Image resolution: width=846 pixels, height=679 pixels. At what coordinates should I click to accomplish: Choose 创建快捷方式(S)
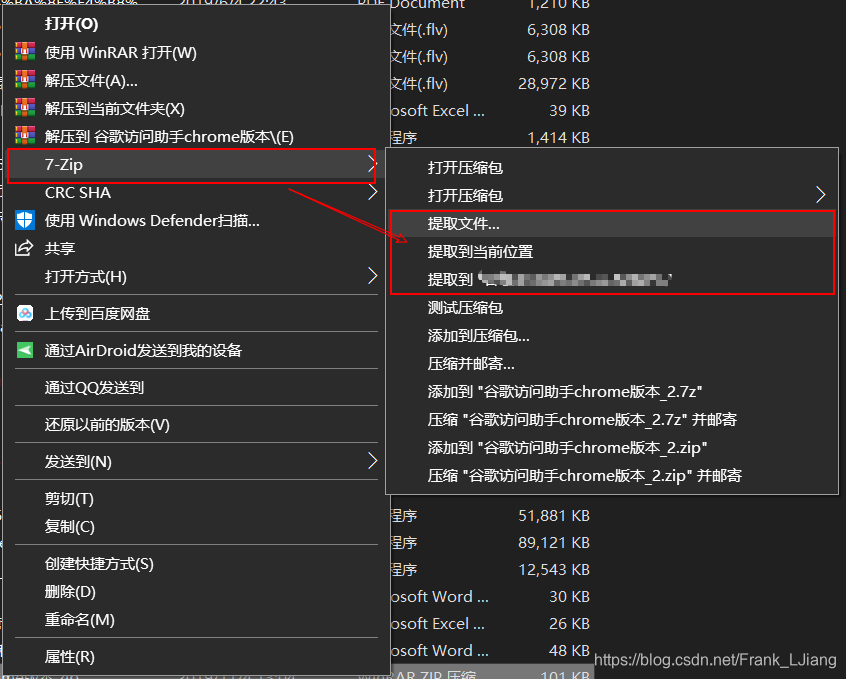196,564
